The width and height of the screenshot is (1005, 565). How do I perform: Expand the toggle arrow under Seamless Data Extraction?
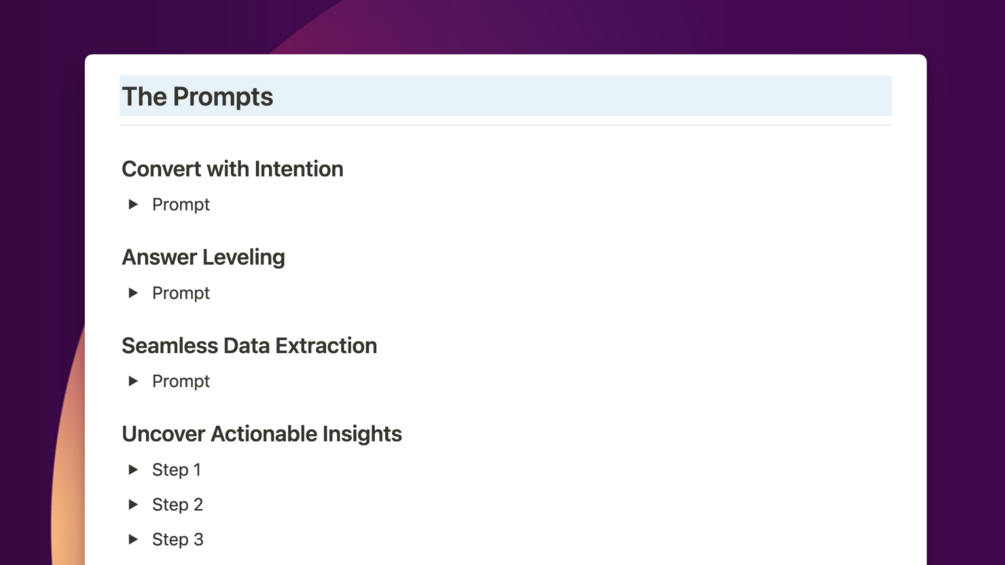tap(133, 381)
